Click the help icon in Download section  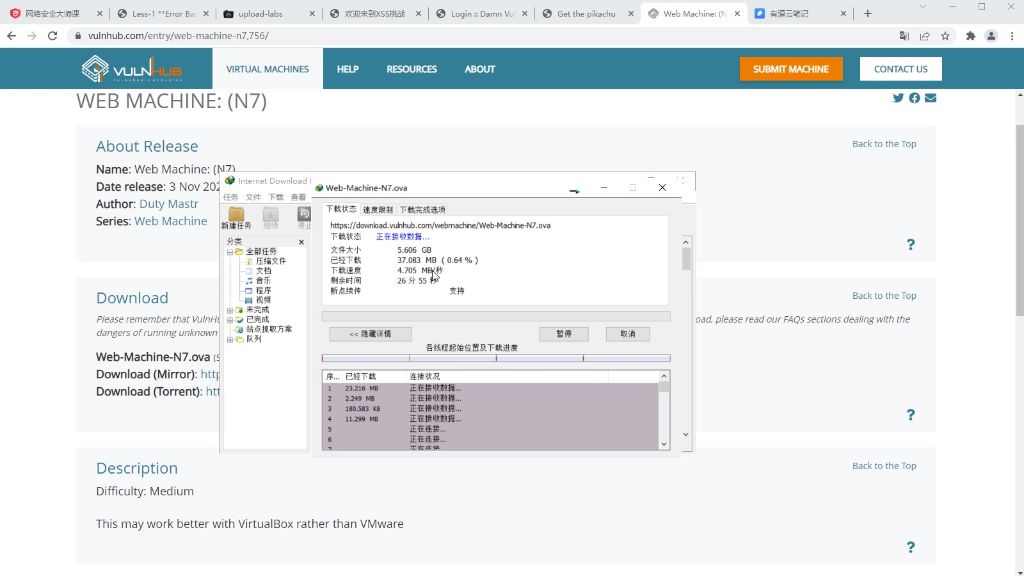pyautogui.click(x=910, y=415)
